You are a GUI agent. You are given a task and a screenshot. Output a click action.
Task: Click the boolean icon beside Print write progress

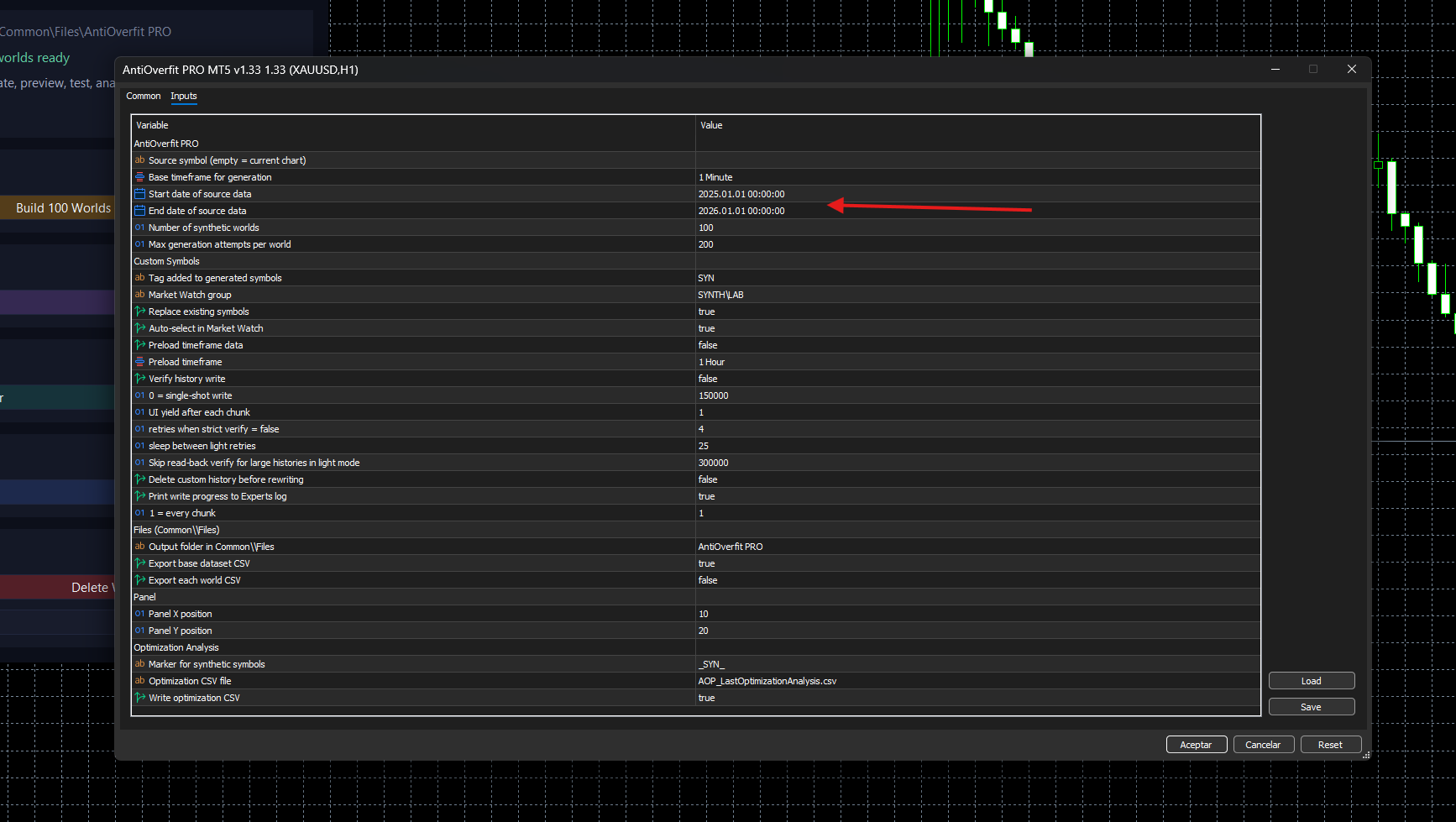click(139, 496)
